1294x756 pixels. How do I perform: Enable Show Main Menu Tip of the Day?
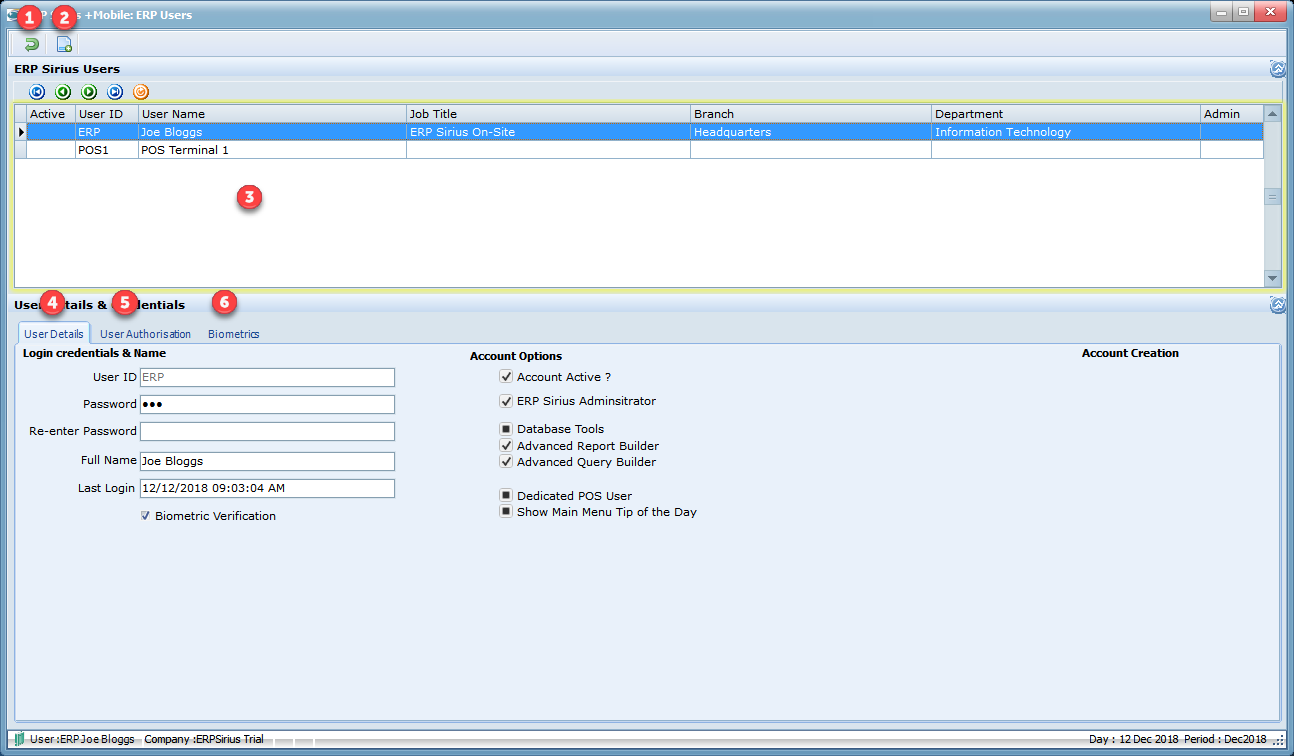tap(506, 511)
